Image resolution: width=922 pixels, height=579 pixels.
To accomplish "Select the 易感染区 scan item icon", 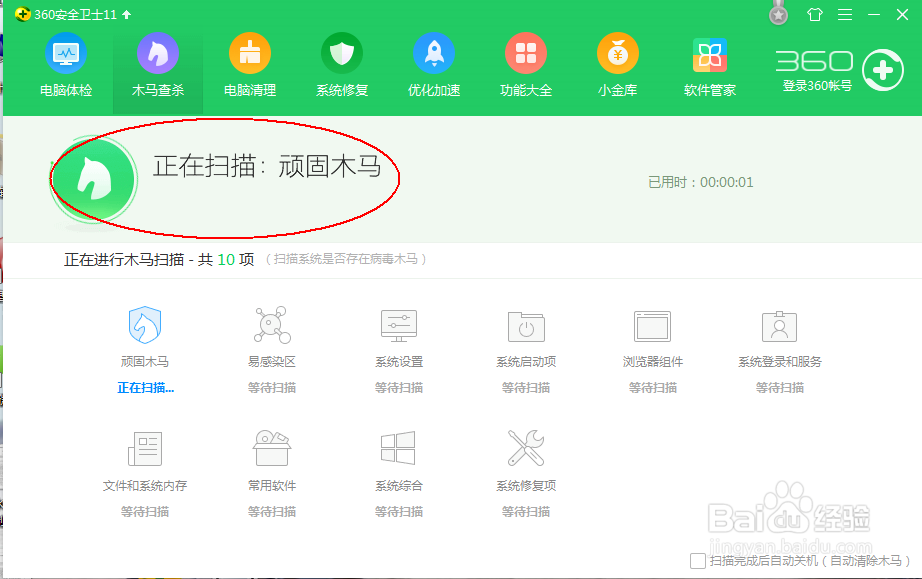I will point(272,324).
